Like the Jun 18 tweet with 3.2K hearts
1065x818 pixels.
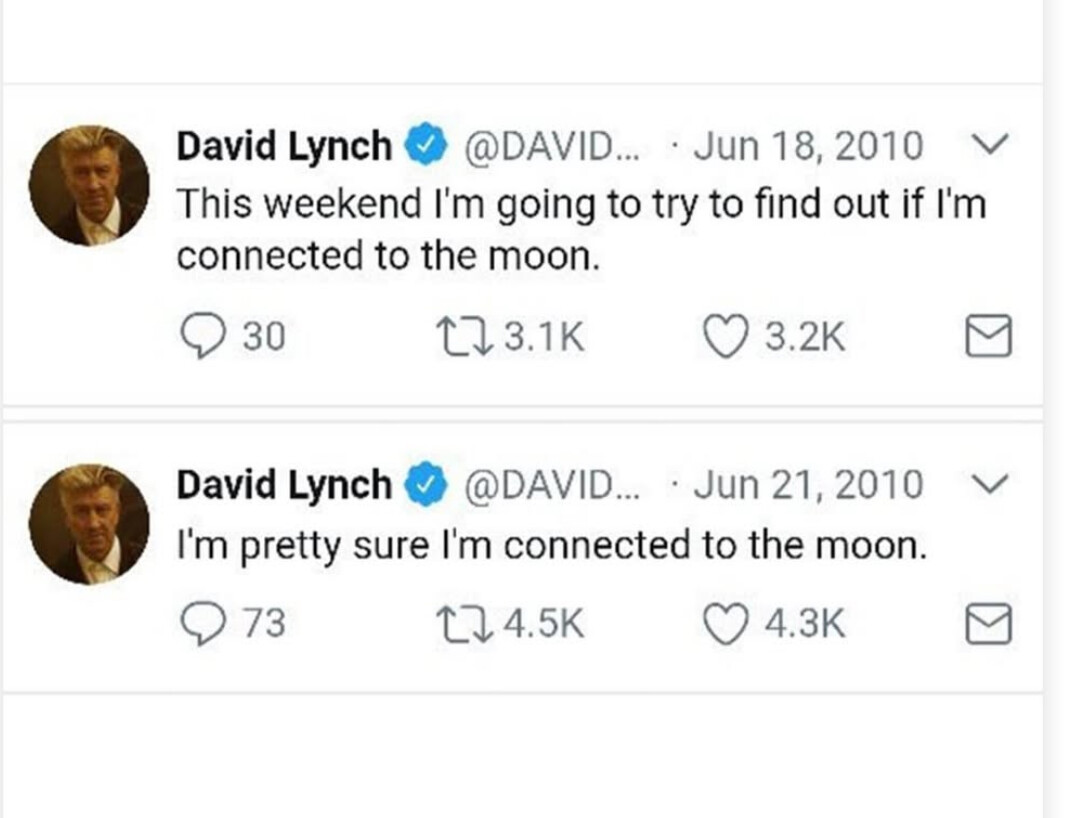tap(724, 337)
